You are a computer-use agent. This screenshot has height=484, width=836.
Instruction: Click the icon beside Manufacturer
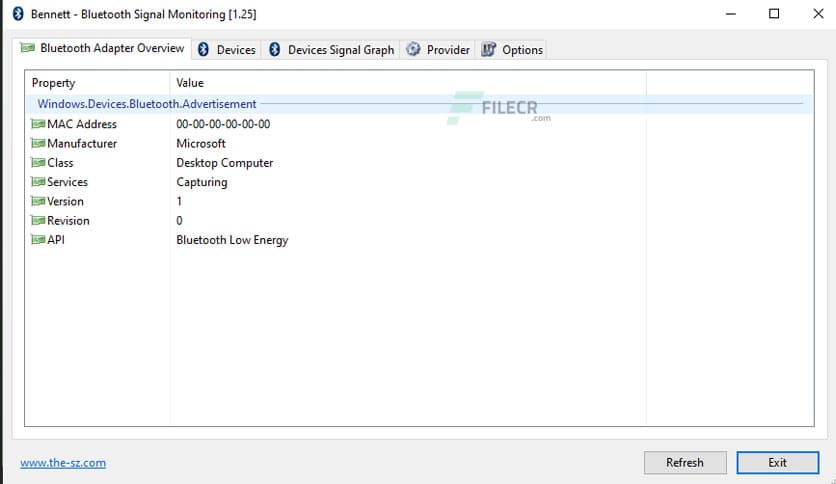[38, 143]
